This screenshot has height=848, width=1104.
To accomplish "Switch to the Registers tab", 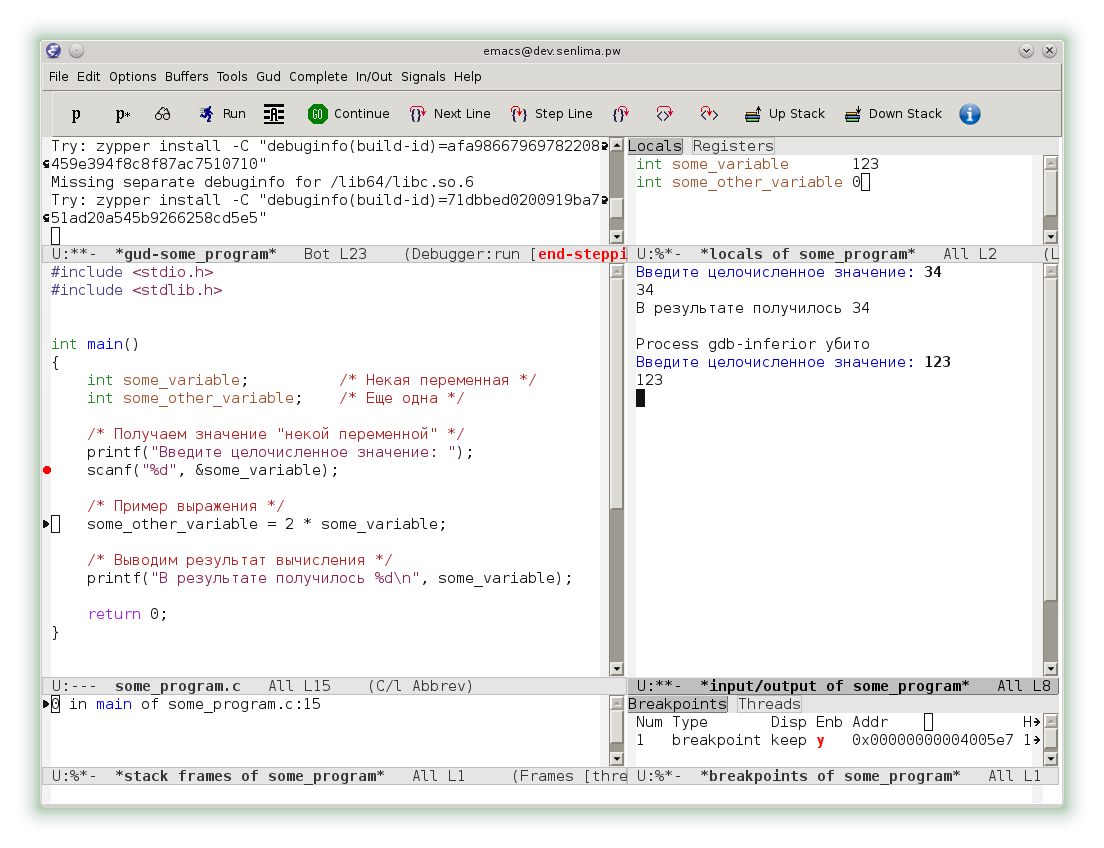I will [x=733, y=146].
